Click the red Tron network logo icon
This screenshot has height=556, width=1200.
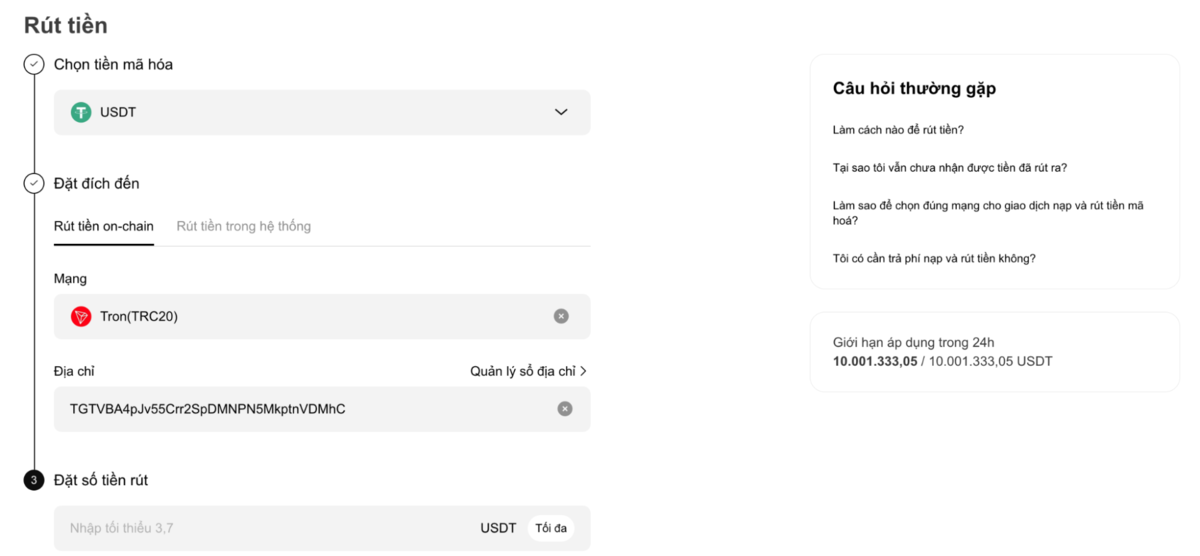pyautogui.click(x=81, y=316)
